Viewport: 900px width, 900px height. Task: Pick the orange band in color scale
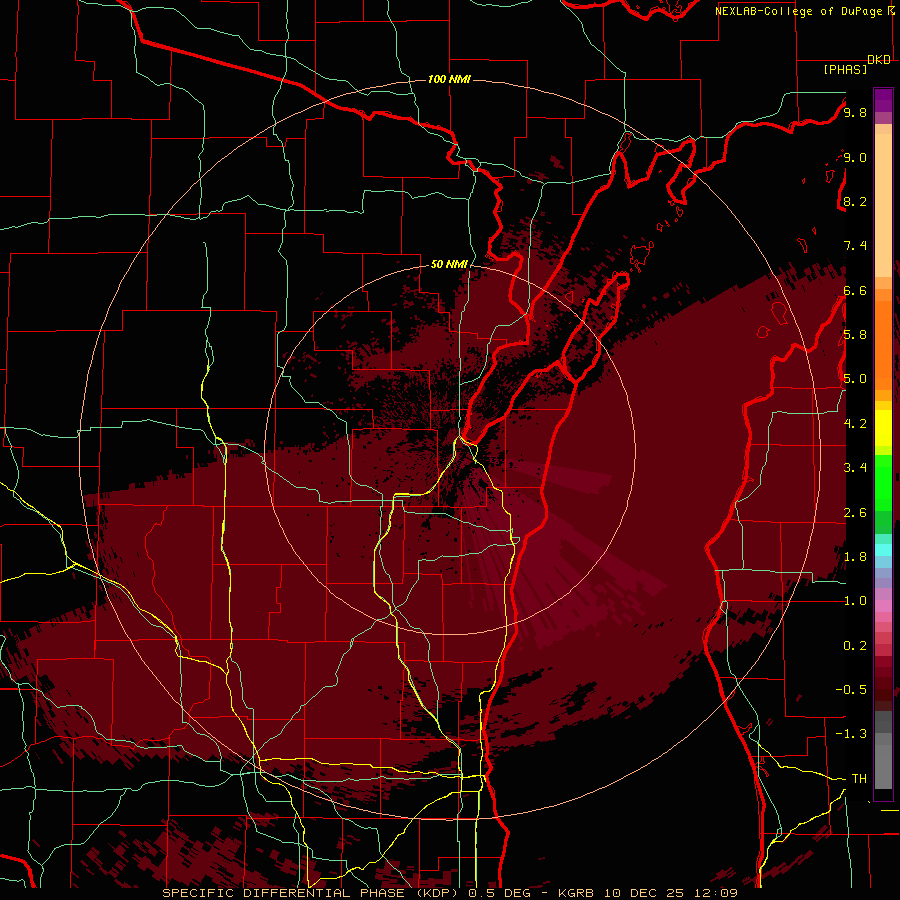click(883, 346)
